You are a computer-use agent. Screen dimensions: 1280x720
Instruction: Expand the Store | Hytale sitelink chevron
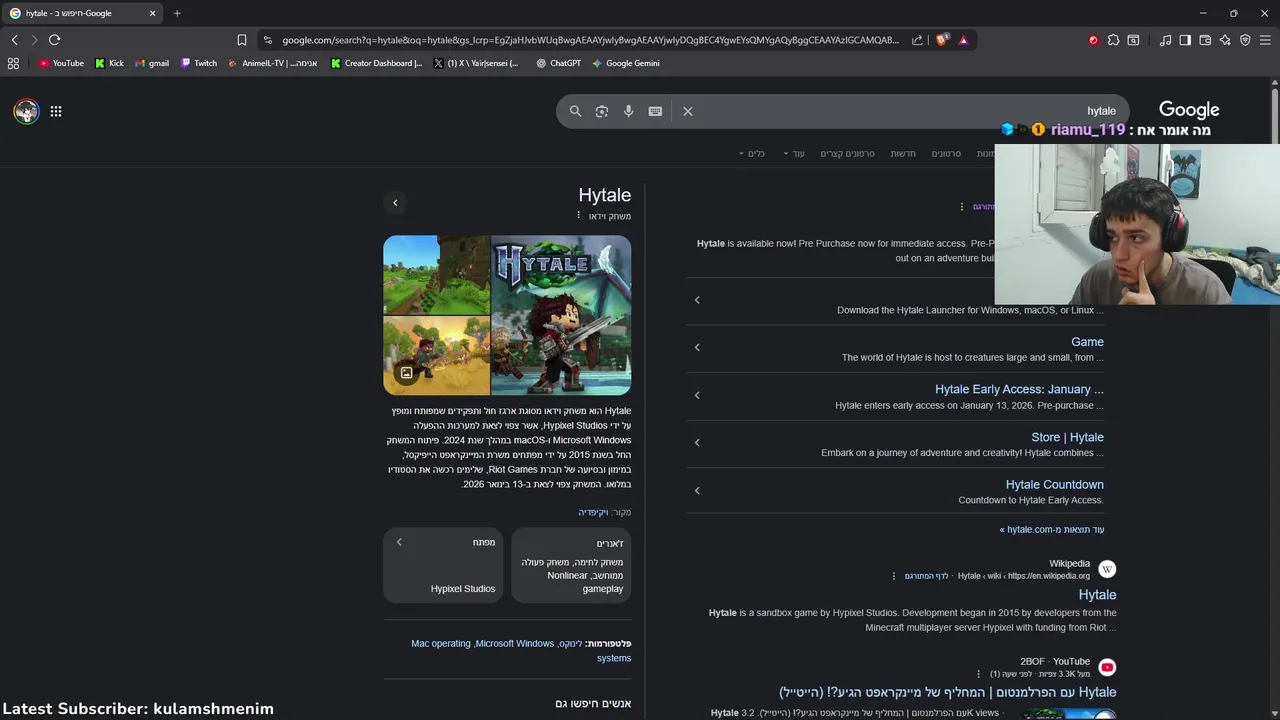coord(697,442)
